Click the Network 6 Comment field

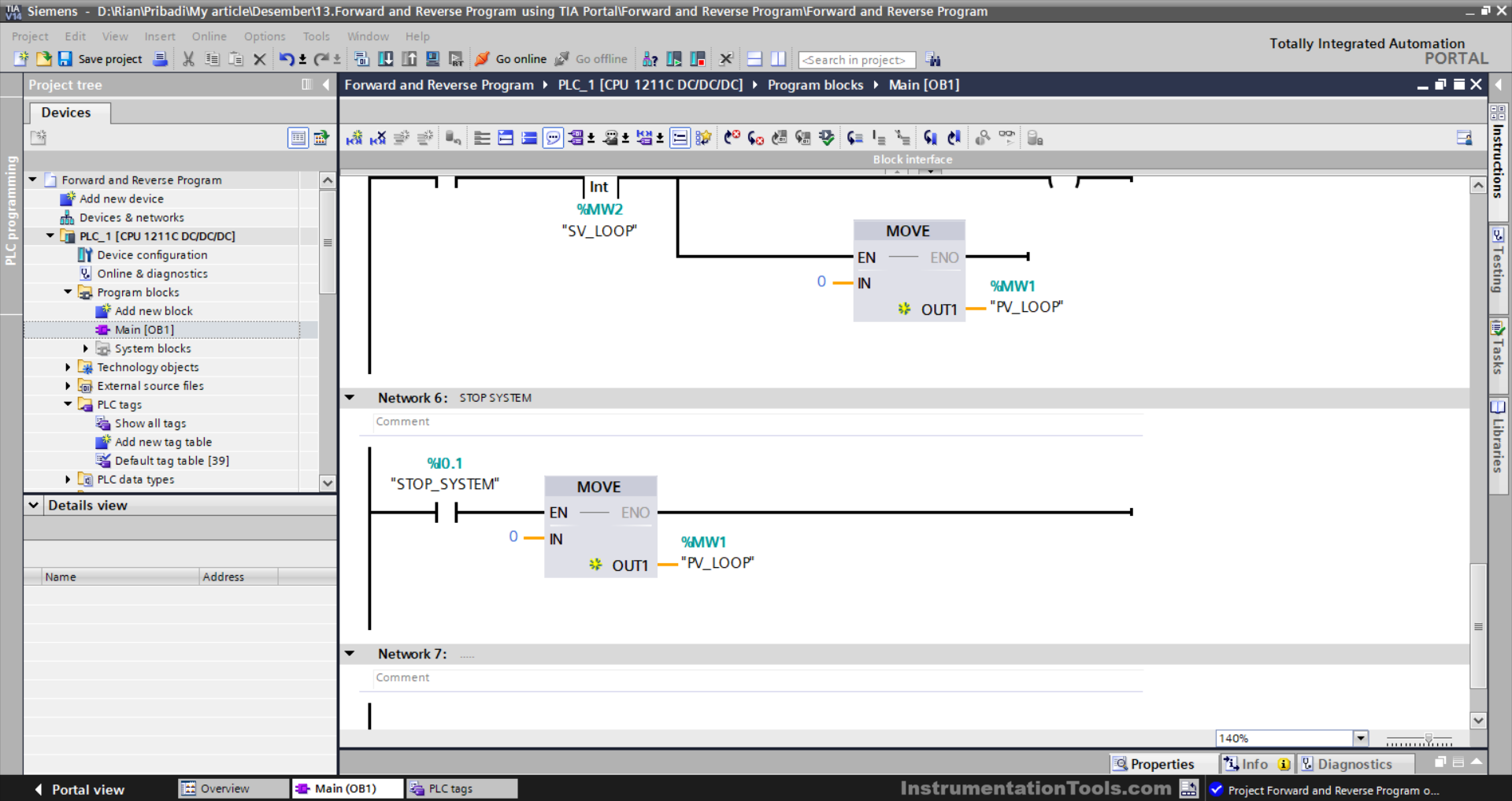[x=758, y=422]
